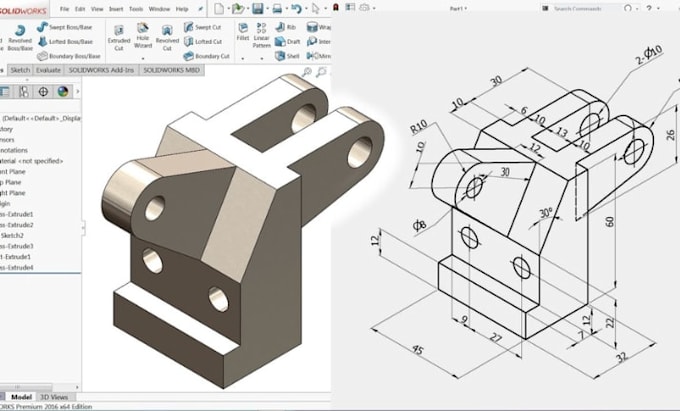Click the Rebuild traffic light icon
The image size is (680, 411).
tap(336, 8)
